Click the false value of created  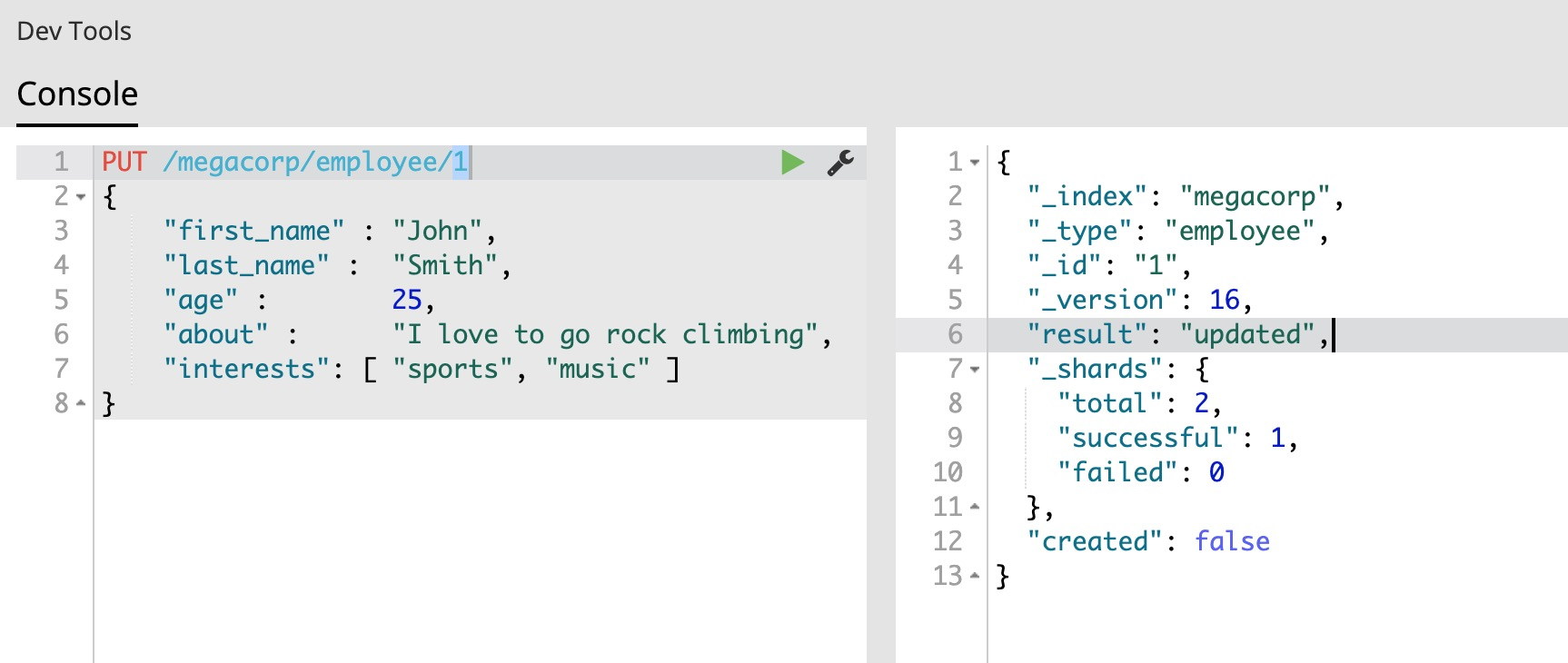[x=1232, y=542]
